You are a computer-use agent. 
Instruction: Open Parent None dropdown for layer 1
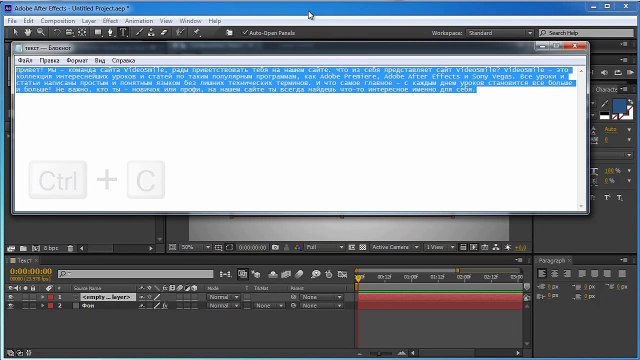point(321,297)
